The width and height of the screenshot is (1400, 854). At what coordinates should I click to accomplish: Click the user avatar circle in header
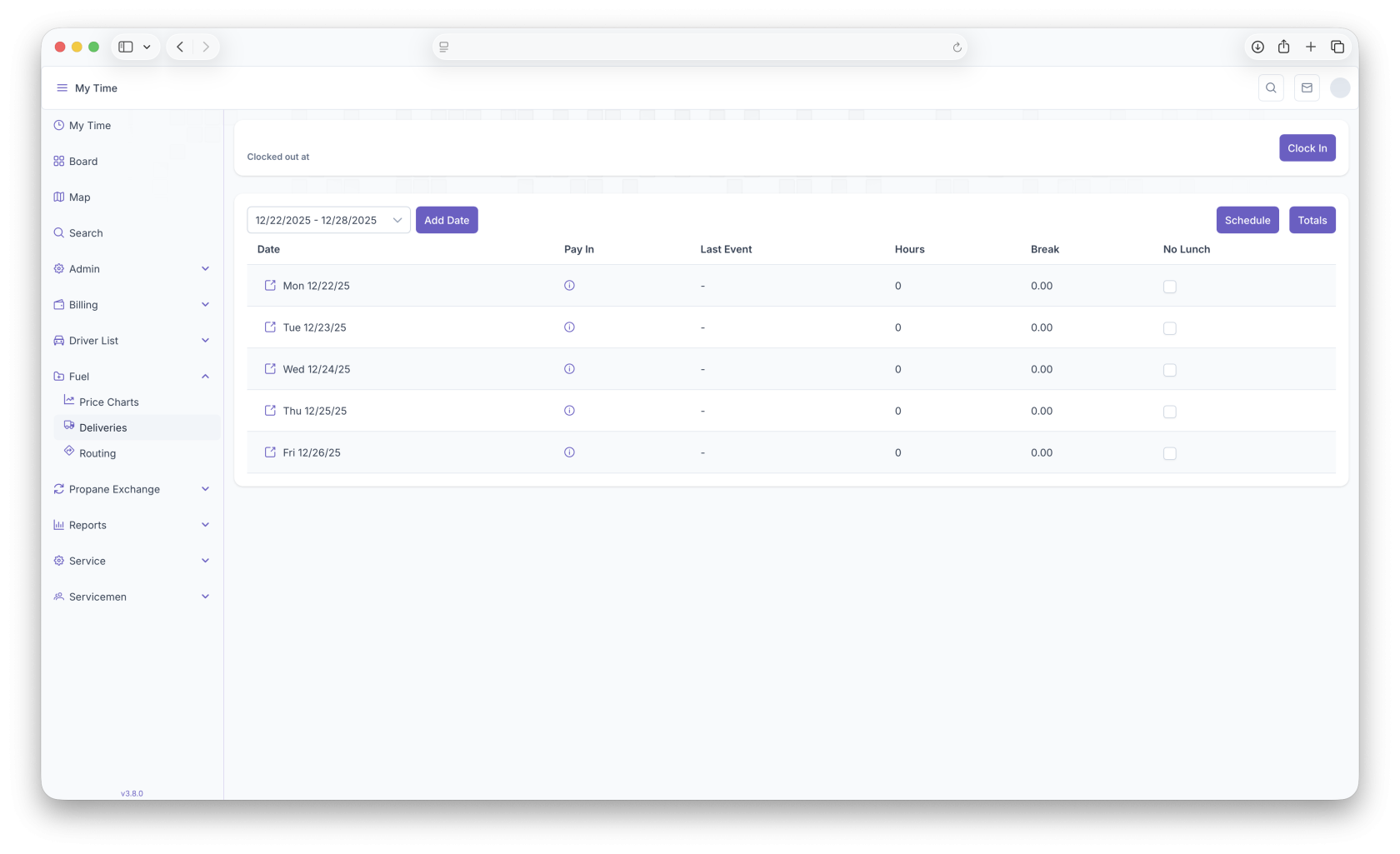point(1340,88)
